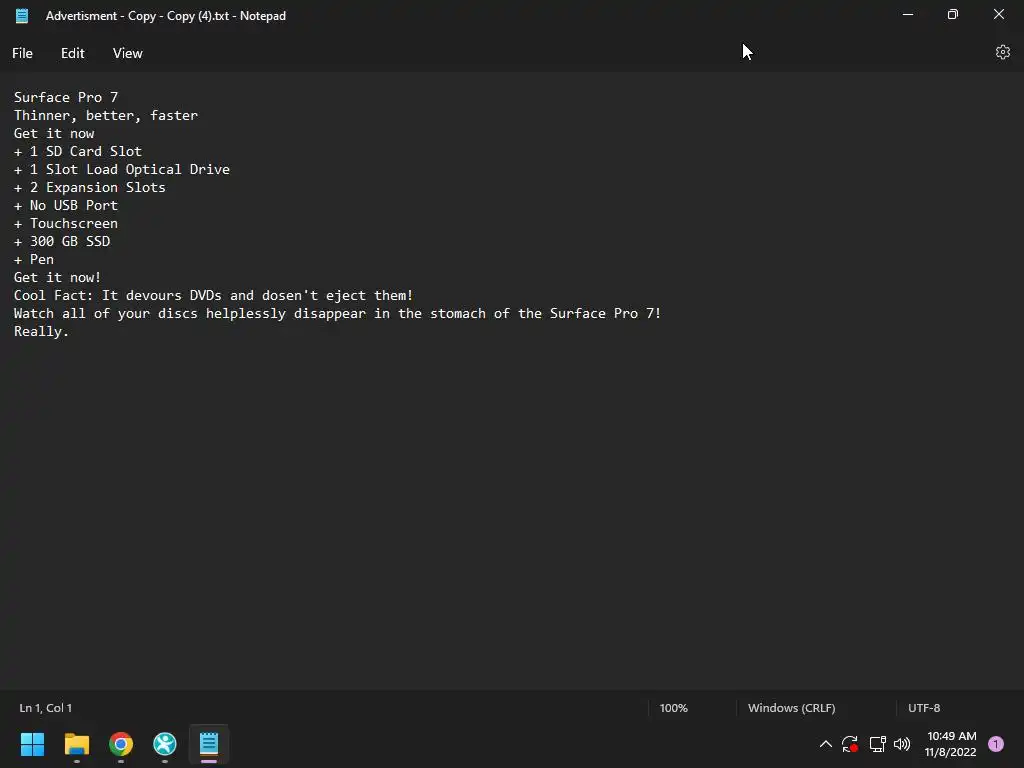
Task: Click the line 'Thinner, better, faster'
Action: click(106, 116)
